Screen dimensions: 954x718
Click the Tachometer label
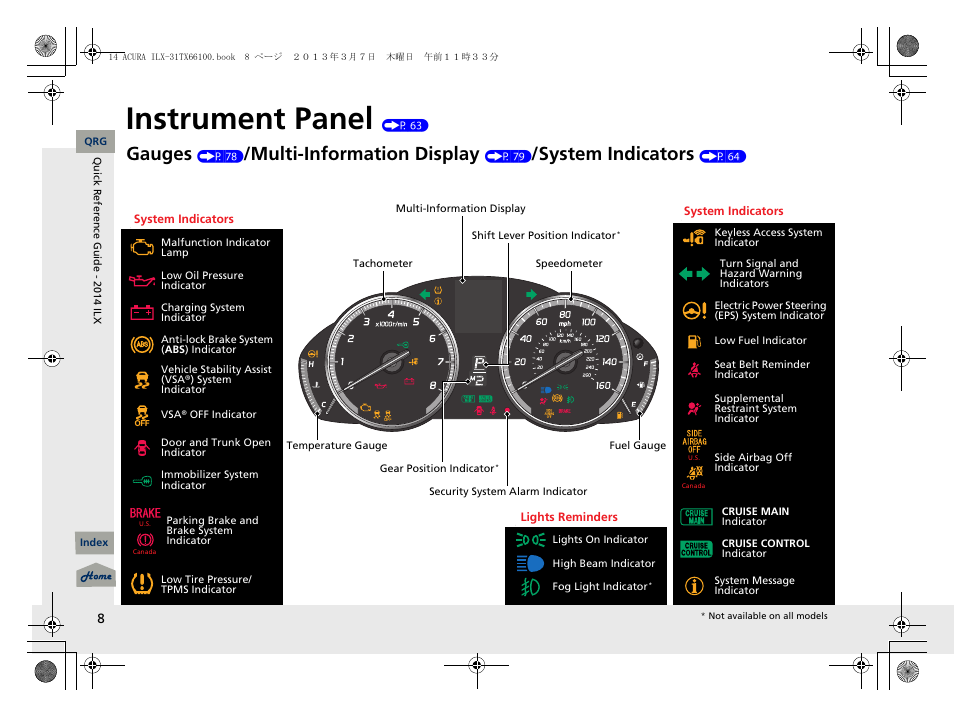(383, 263)
